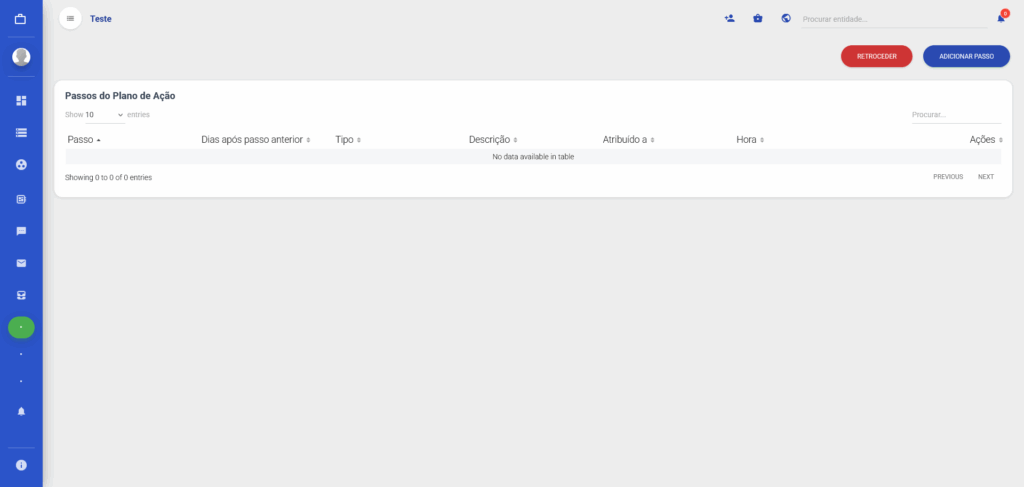Click the NEXT pagination link
Image resolution: width=1024 pixels, height=487 pixels.
tap(985, 177)
